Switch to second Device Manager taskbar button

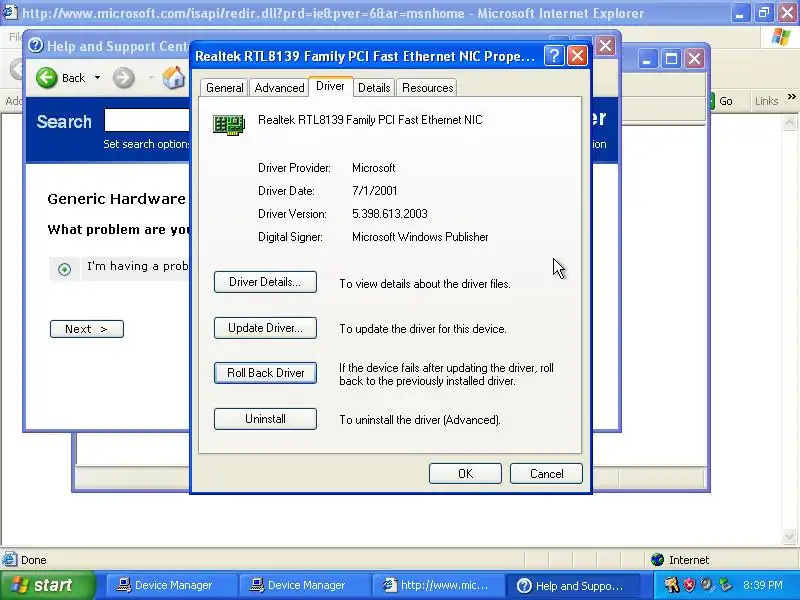[x=304, y=585]
